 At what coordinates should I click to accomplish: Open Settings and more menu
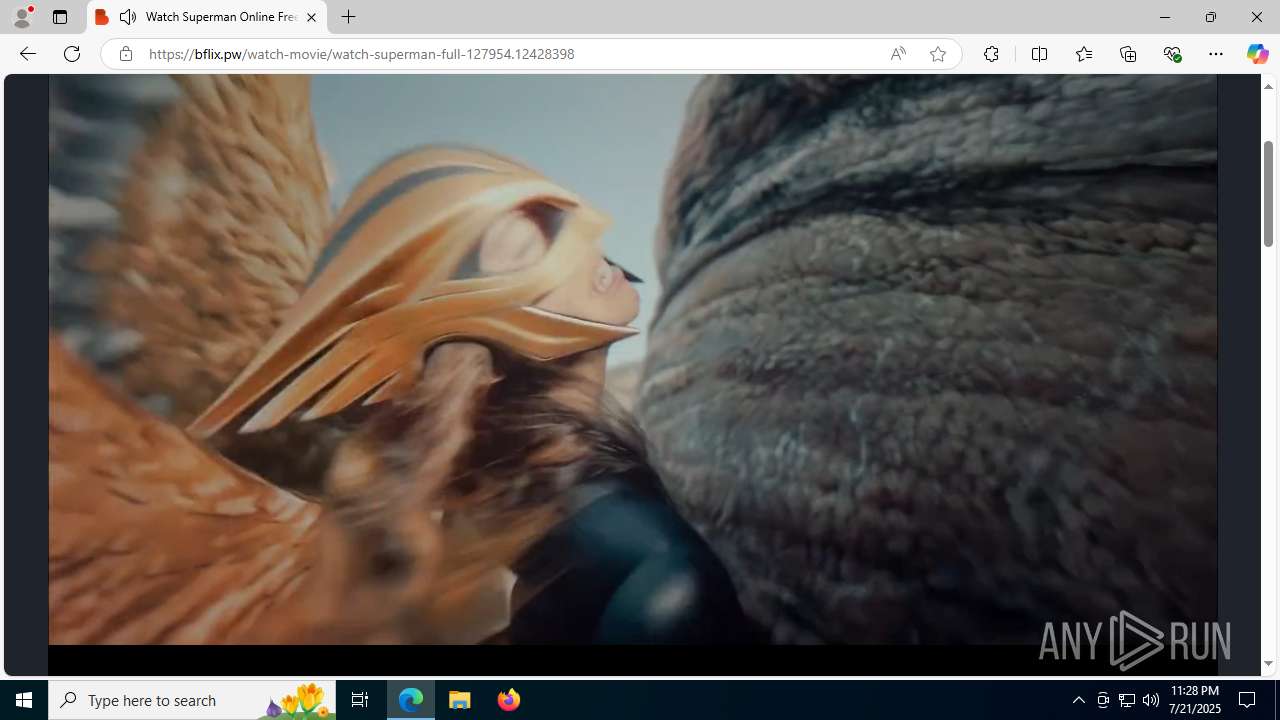coord(1216,54)
